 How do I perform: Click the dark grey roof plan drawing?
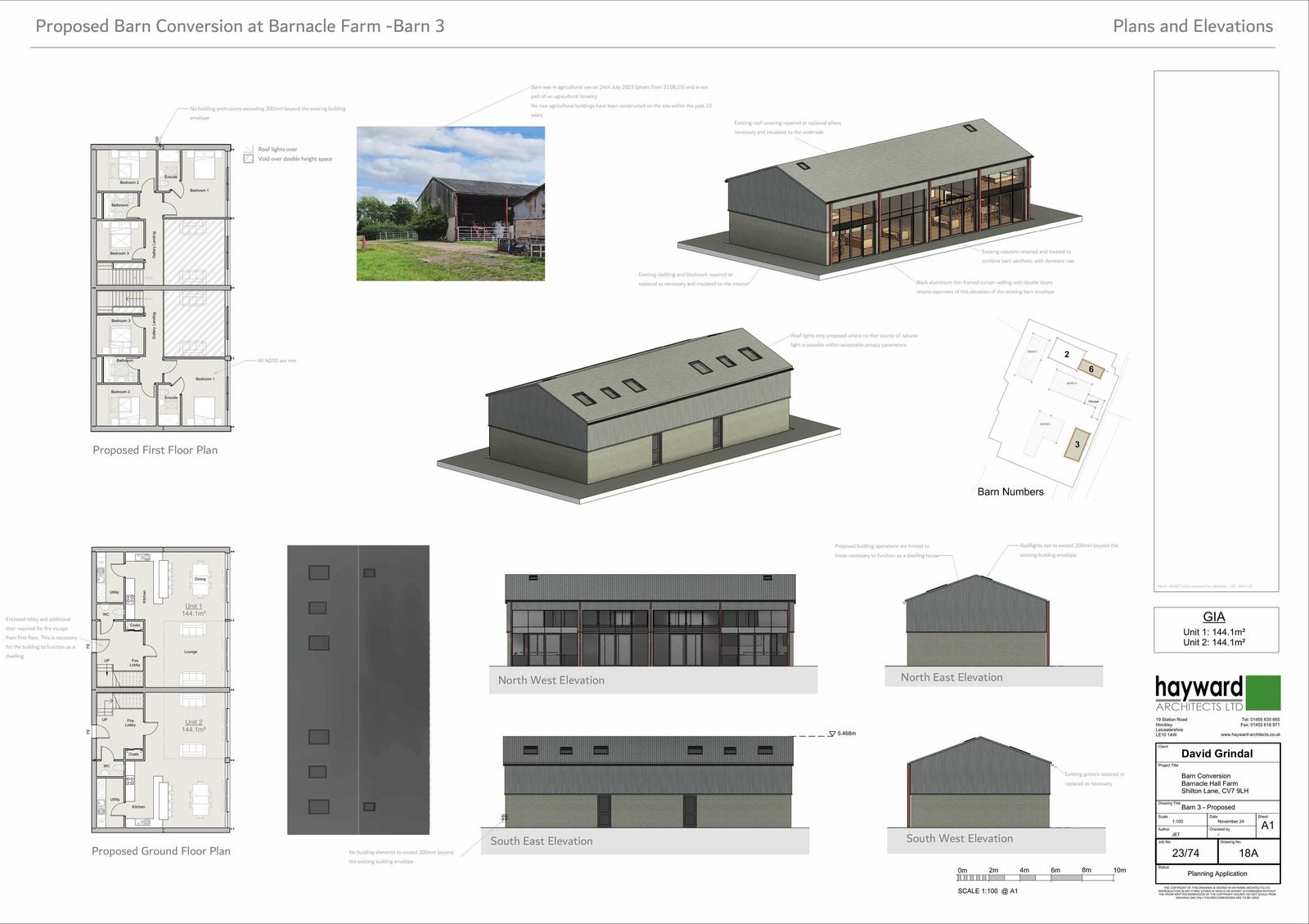(358, 689)
